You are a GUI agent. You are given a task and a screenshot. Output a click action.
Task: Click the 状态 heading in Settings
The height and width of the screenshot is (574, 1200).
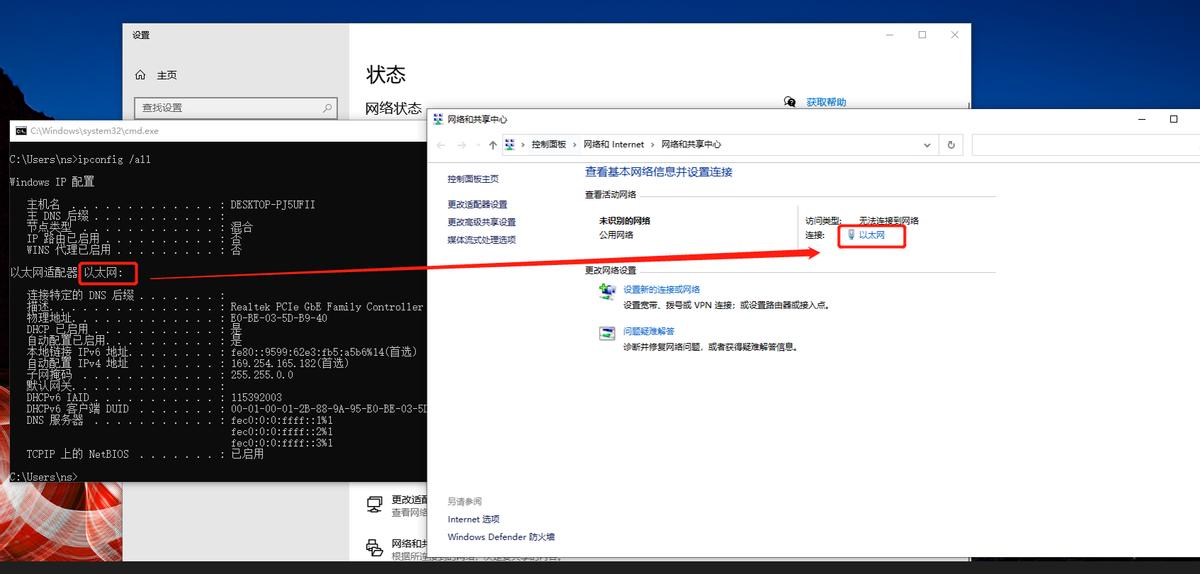(386, 74)
